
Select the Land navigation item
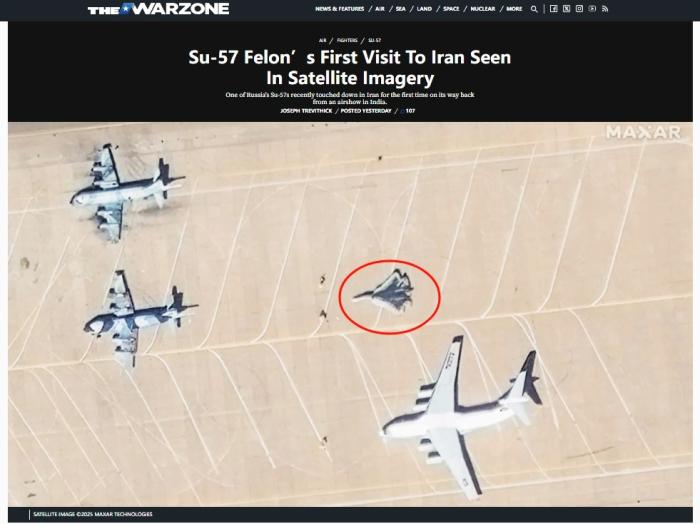[424, 9]
